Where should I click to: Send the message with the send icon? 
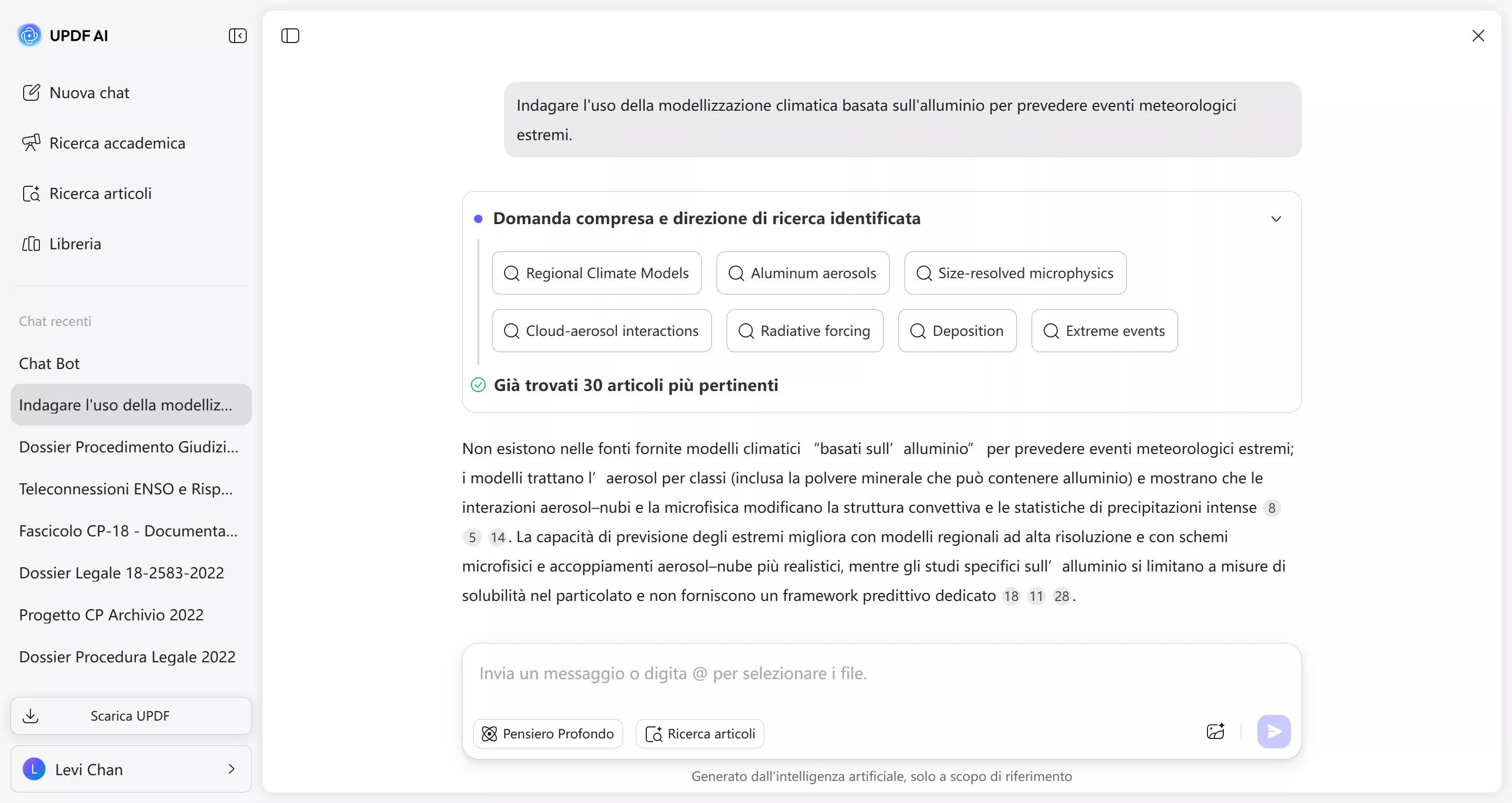click(1273, 732)
